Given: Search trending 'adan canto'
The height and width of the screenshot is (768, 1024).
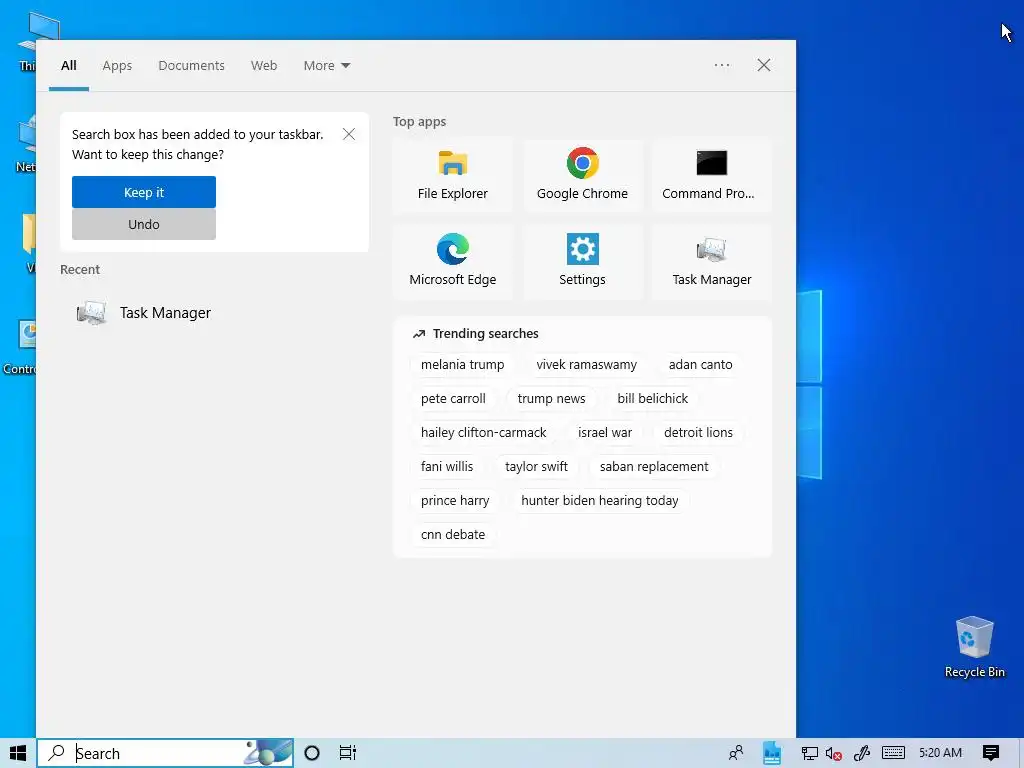Looking at the screenshot, I should coord(701,364).
